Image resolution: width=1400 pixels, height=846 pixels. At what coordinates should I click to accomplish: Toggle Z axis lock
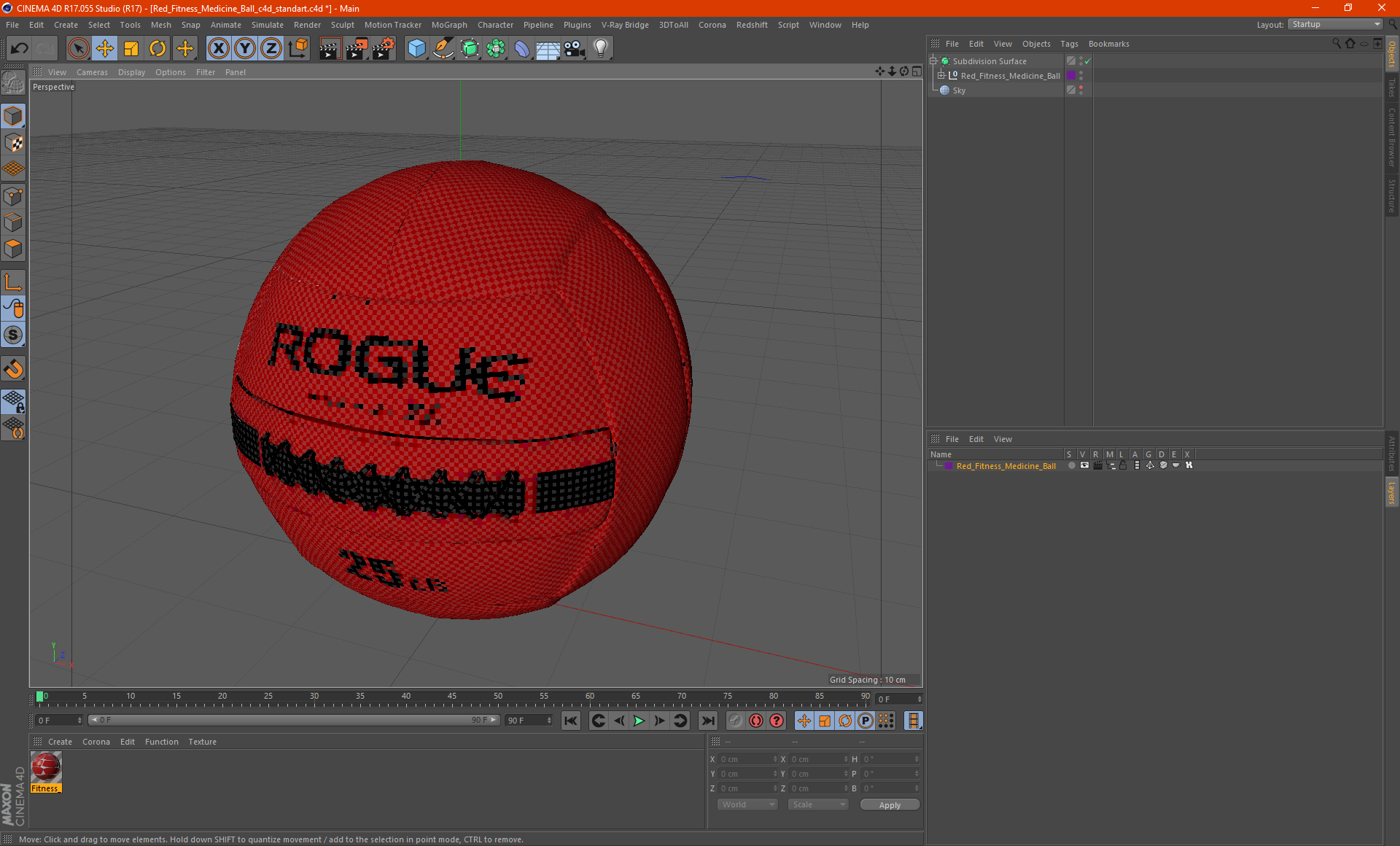pos(271,49)
